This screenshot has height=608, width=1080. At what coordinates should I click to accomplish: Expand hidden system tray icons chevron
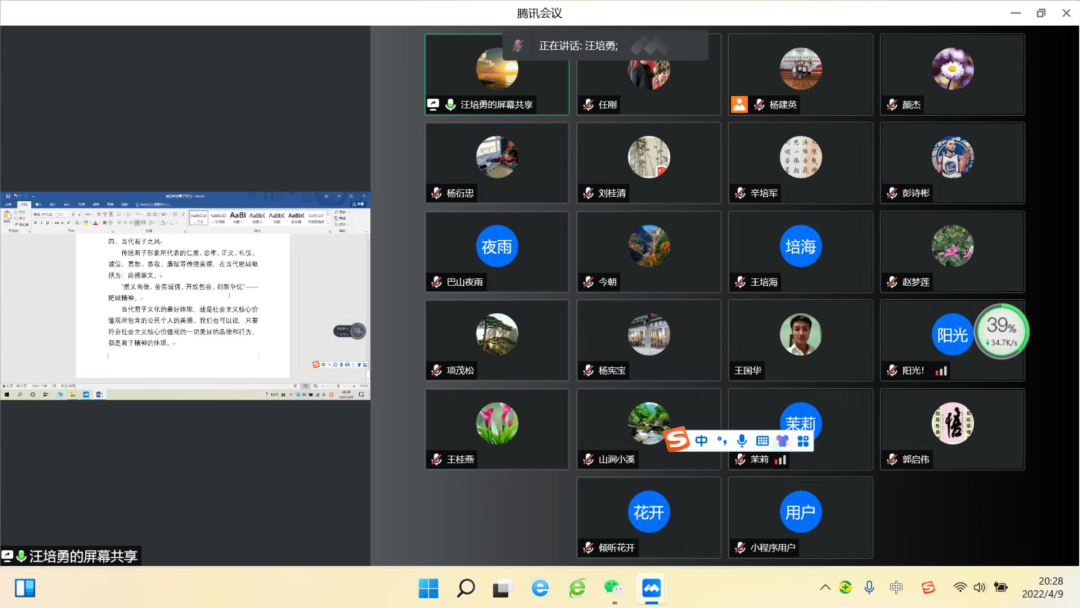(x=824, y=587)
